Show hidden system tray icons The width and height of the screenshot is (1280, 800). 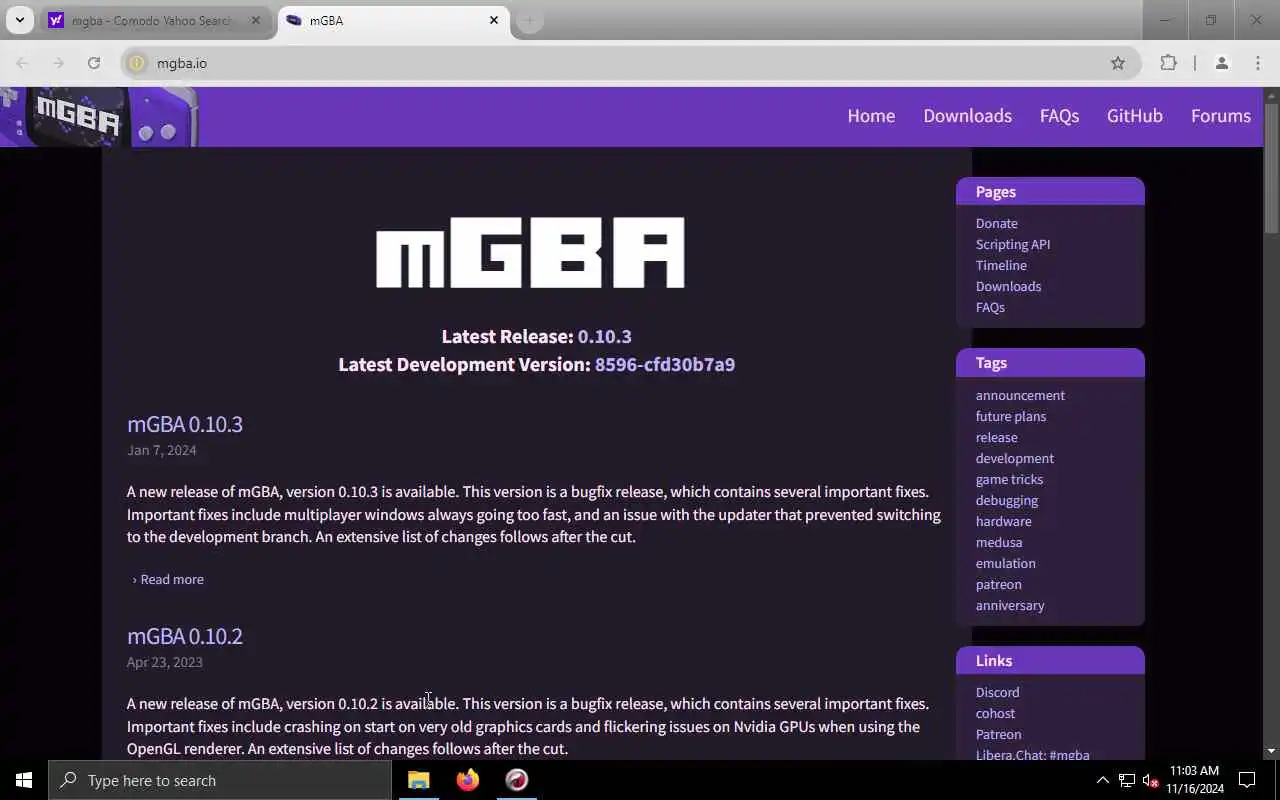tap(1102, 780)
